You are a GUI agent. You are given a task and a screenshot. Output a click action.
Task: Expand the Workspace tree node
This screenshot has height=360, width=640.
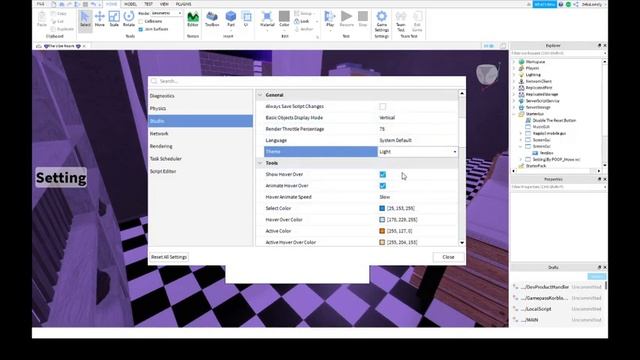click(x=514, y=62)
